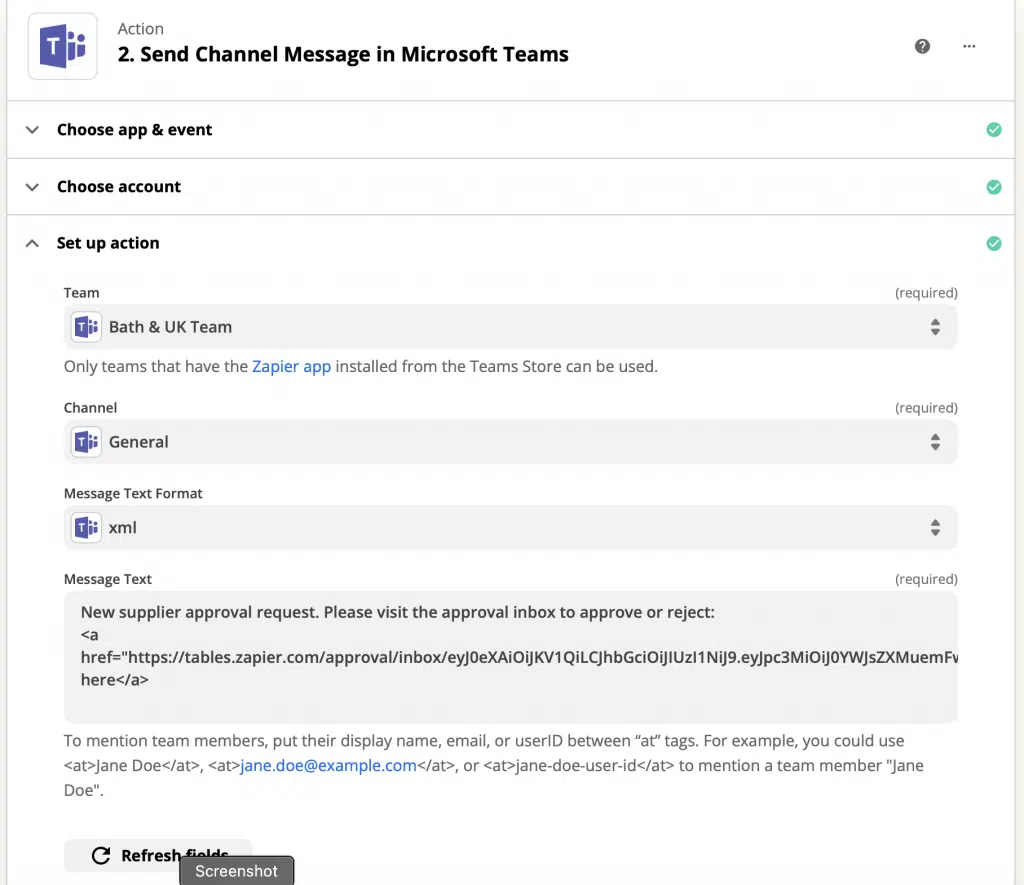The image size is (1024, 885).
Task: Open the Channel dropdown showing General
Action: 511,442
